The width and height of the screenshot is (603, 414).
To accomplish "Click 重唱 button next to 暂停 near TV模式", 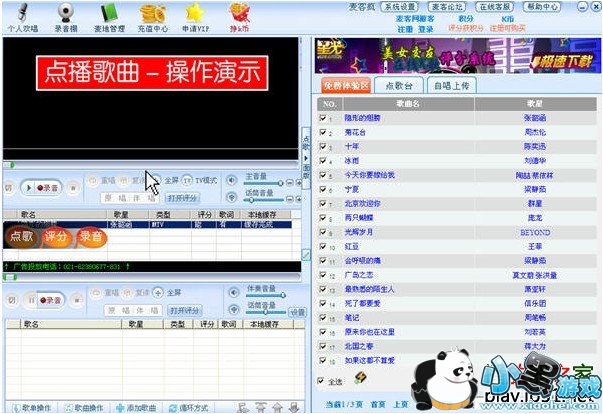I will [102, 180].
